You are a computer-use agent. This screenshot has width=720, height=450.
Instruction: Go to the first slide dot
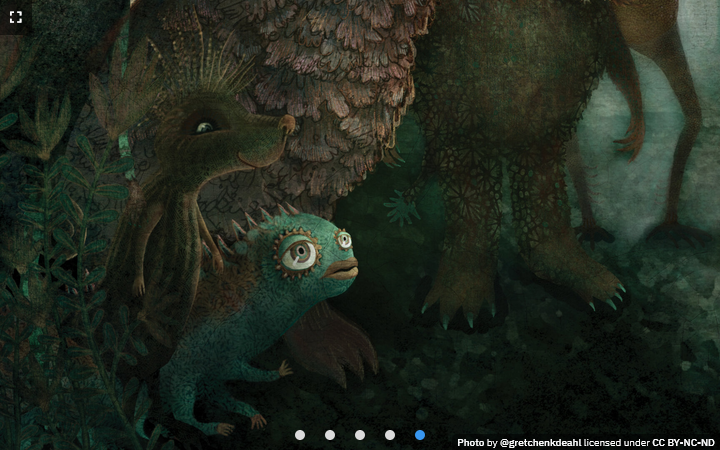(x=300, y=435)
